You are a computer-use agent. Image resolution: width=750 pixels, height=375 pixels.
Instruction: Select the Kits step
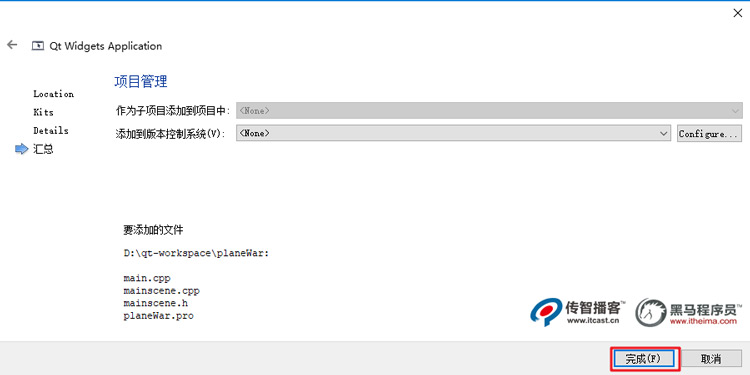point(44,112)
